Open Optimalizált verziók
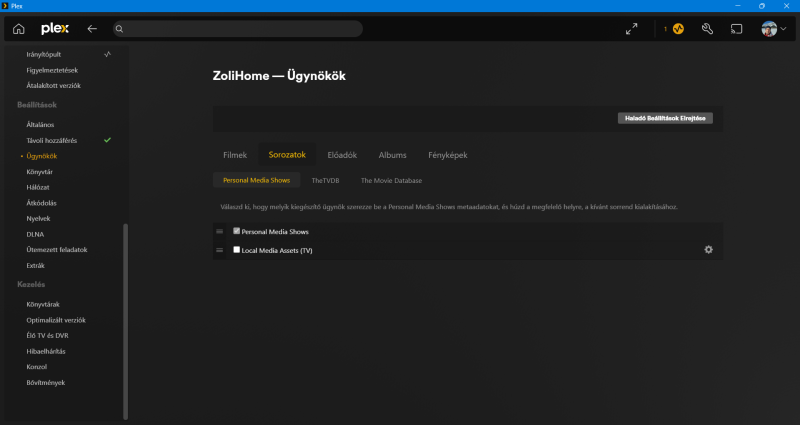The width and height of the screenshot is (800, 425). [56, 320]
